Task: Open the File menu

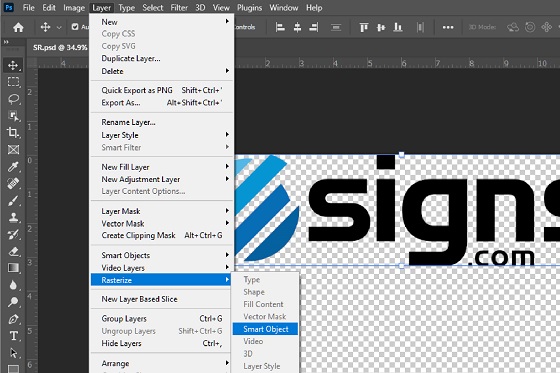Action: pos(29,8)
